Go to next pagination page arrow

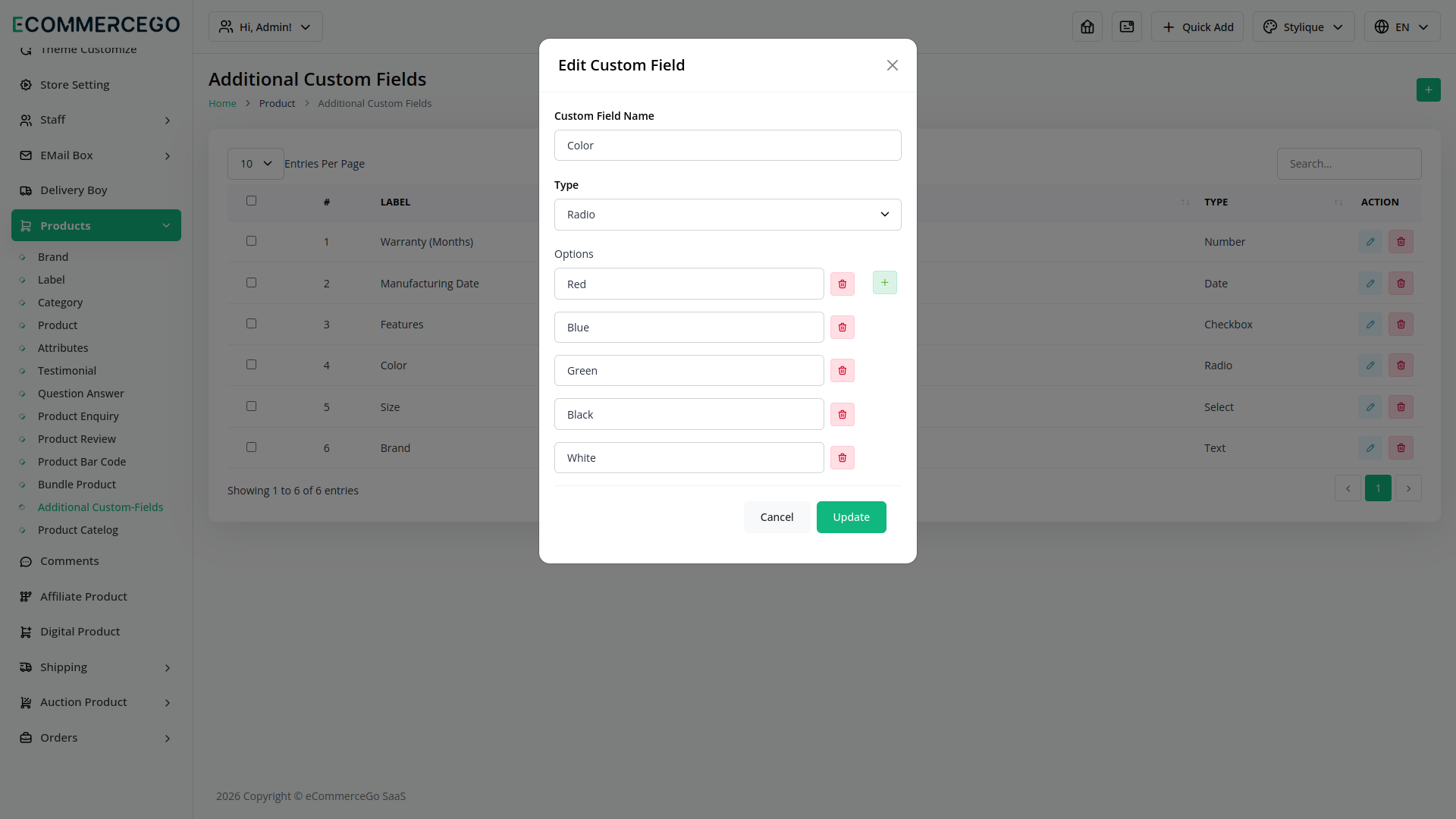1408,488
